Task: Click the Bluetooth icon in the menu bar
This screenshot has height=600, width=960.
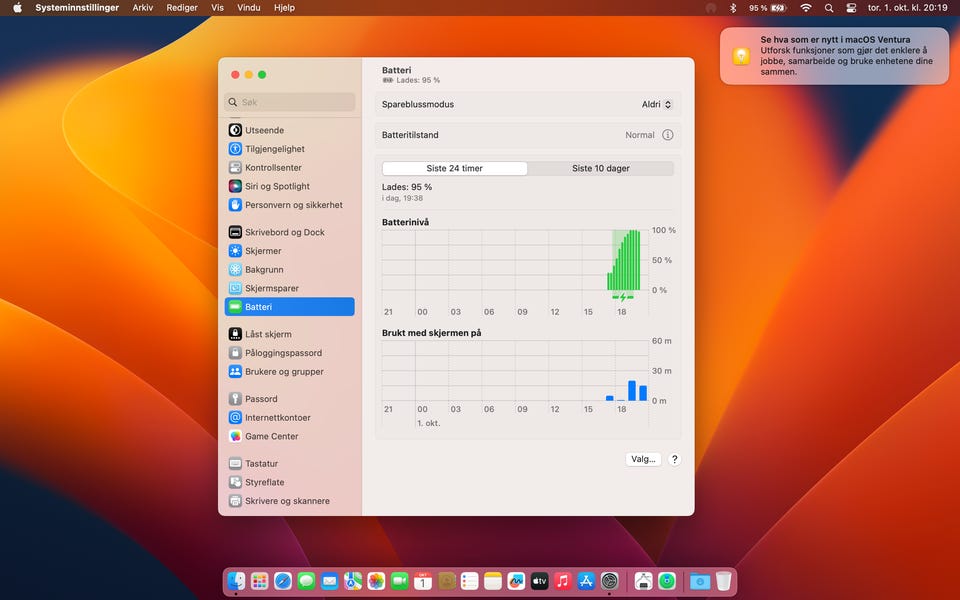Action: click(x=733, y=8)
